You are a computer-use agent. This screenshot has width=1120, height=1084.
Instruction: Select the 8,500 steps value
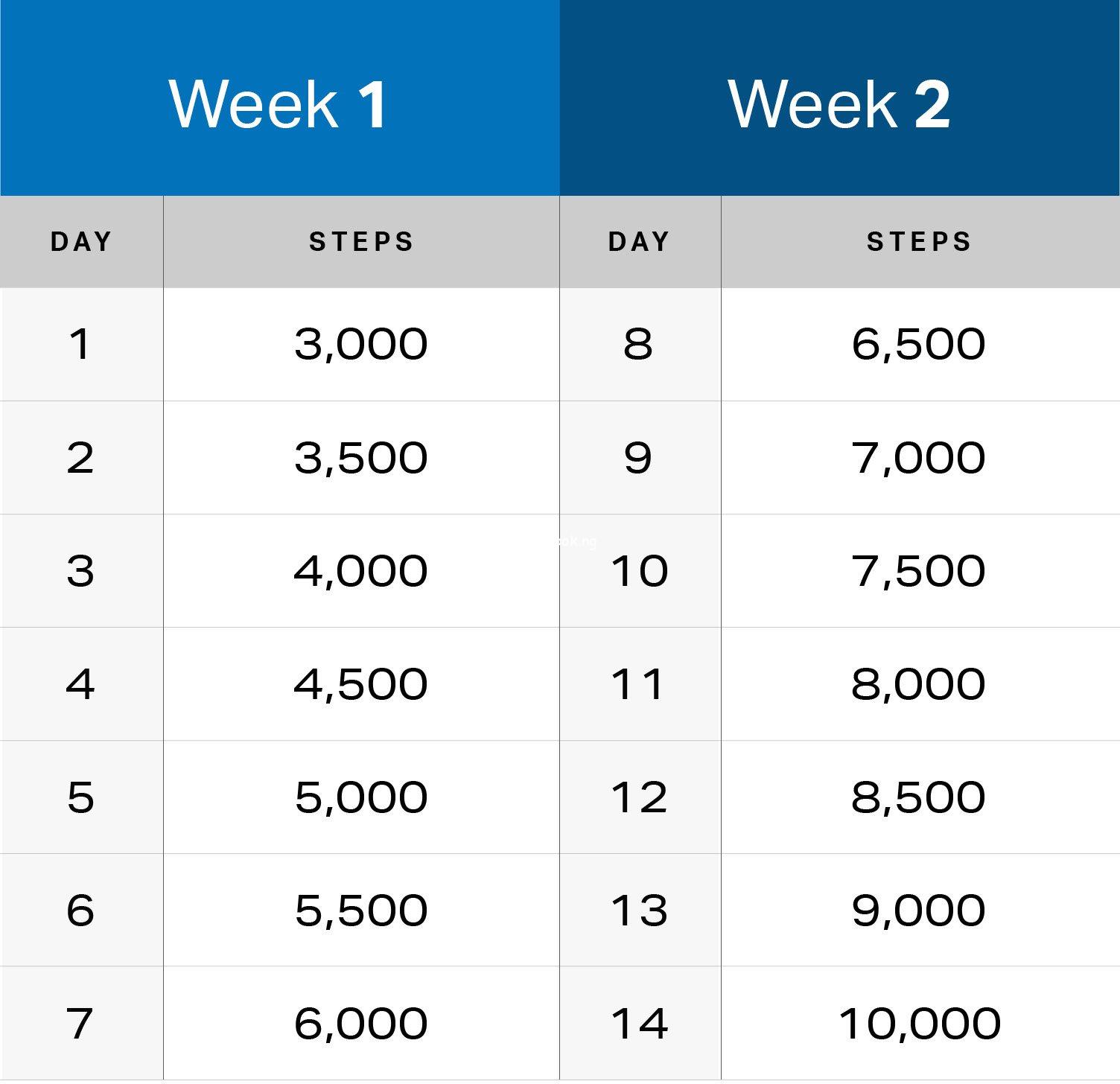tap(918, 797)
